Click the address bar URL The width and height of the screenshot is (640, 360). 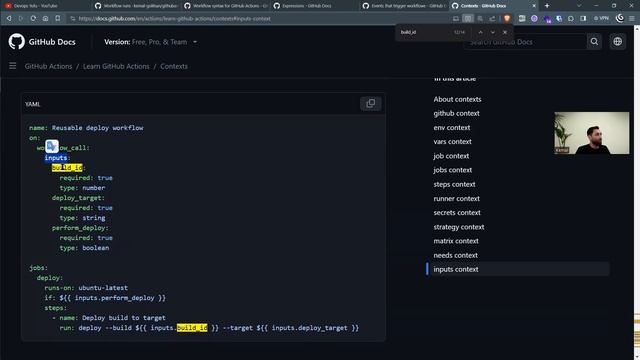coord(174,18)
